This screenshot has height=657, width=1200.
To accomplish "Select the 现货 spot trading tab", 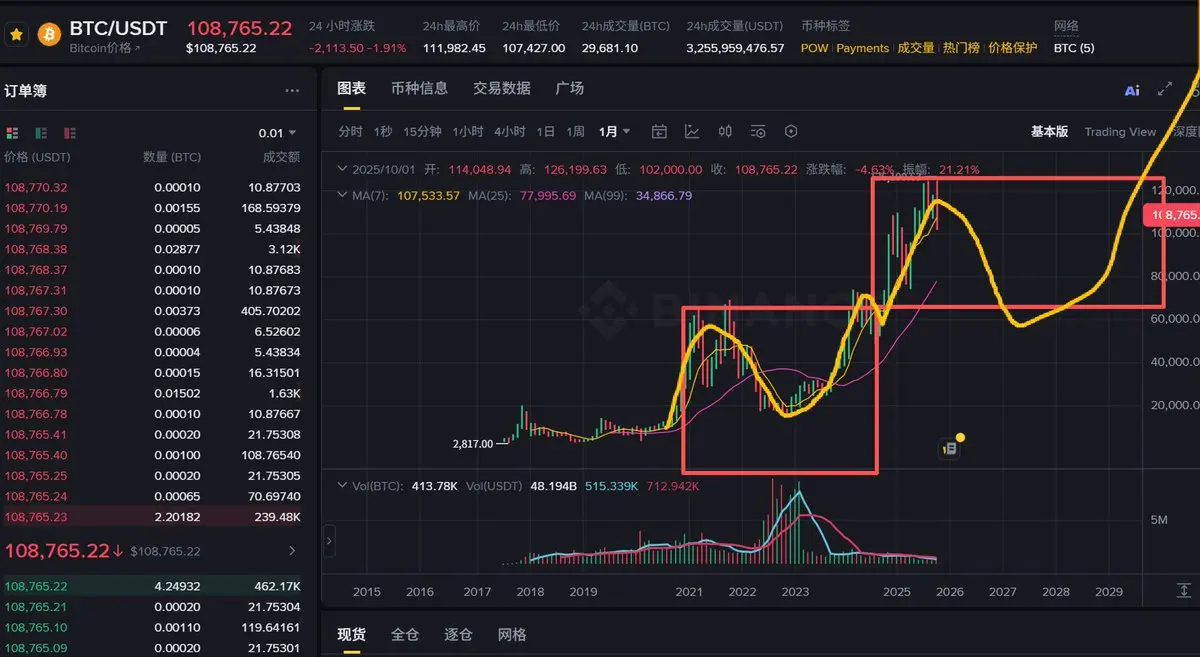I will point(351,634).
